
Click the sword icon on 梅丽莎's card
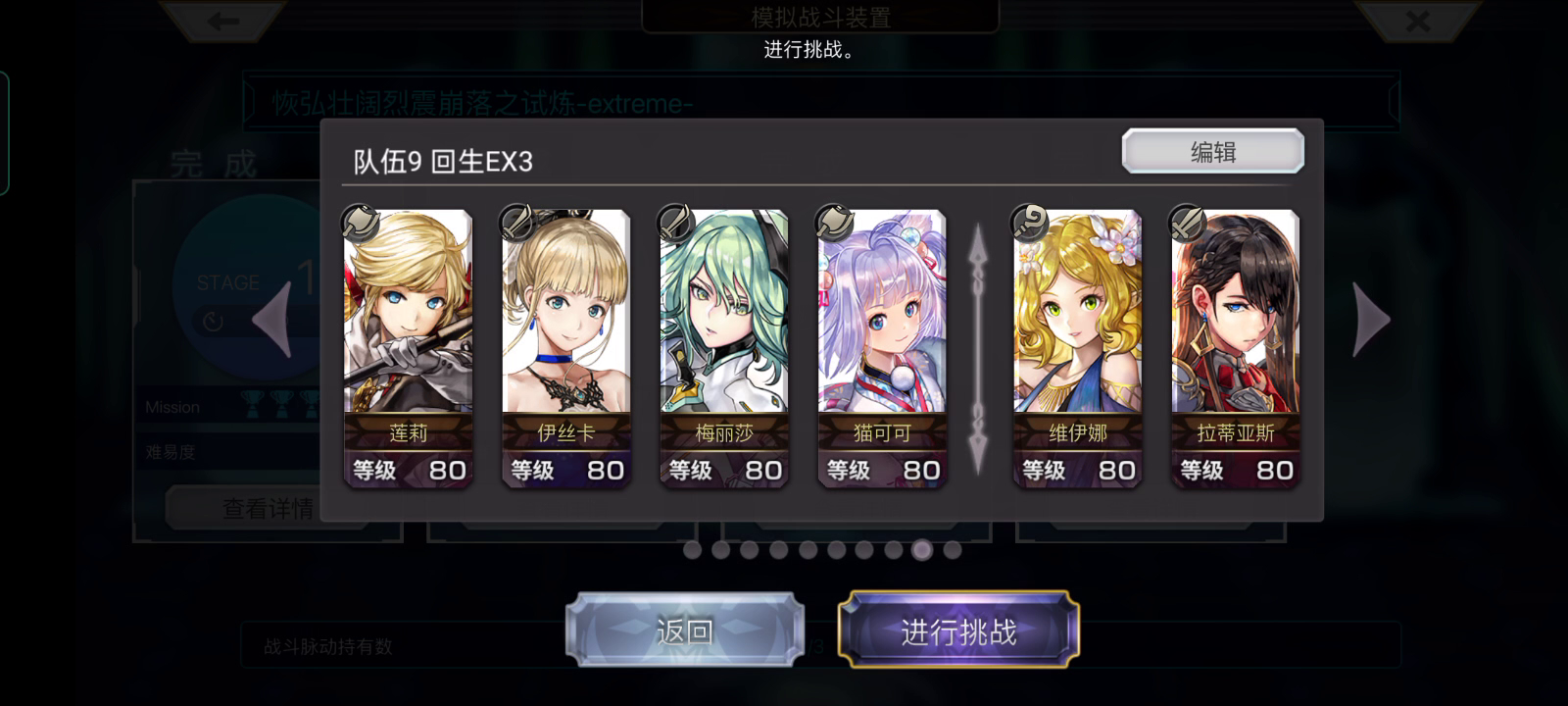[x=676, y=223]
